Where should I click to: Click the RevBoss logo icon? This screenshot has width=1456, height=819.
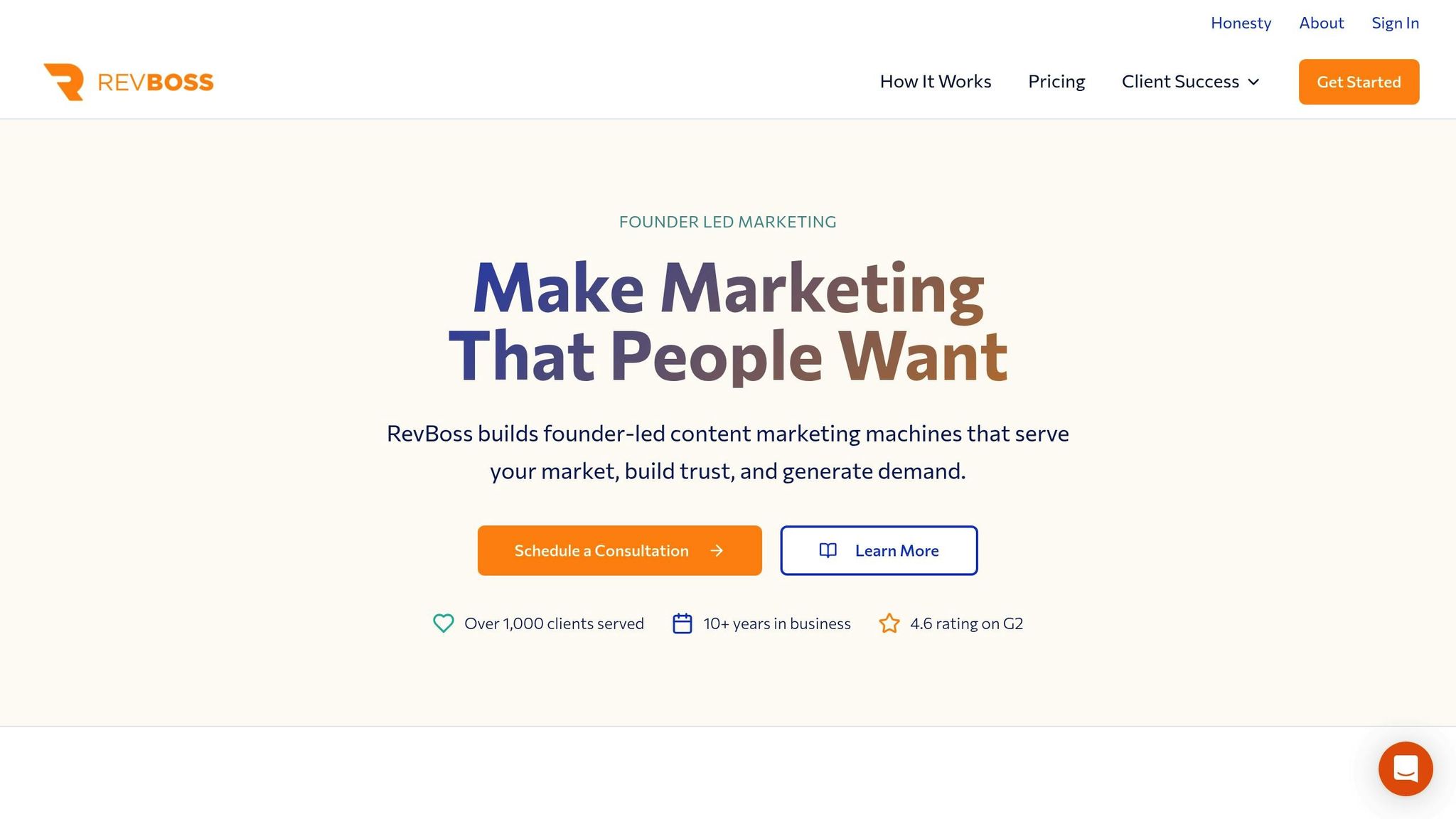pyautogui.click(x=64, y=82)
